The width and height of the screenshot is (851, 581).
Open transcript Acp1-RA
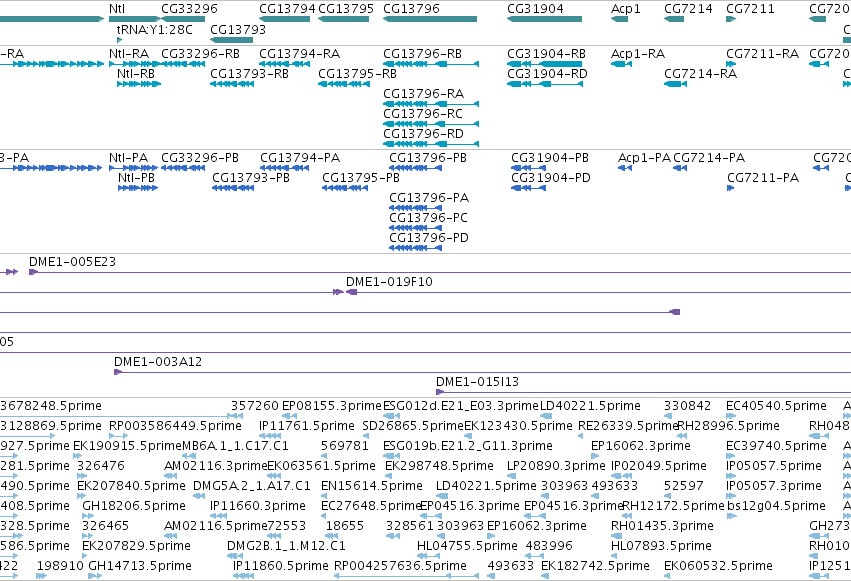[x=638, y=54]
